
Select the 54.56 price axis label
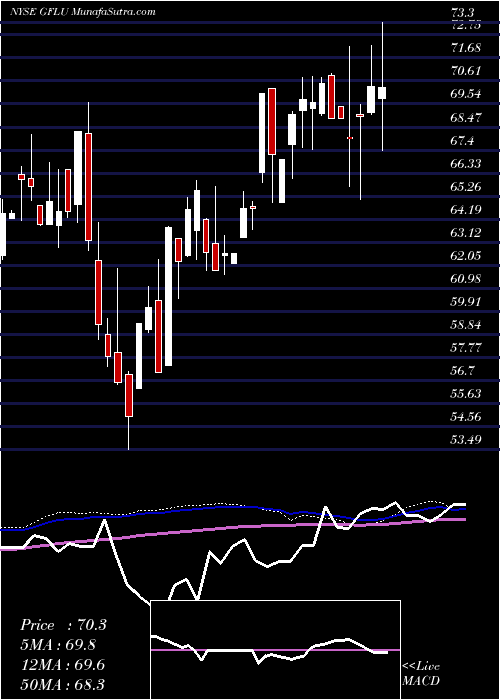[466, 417]
